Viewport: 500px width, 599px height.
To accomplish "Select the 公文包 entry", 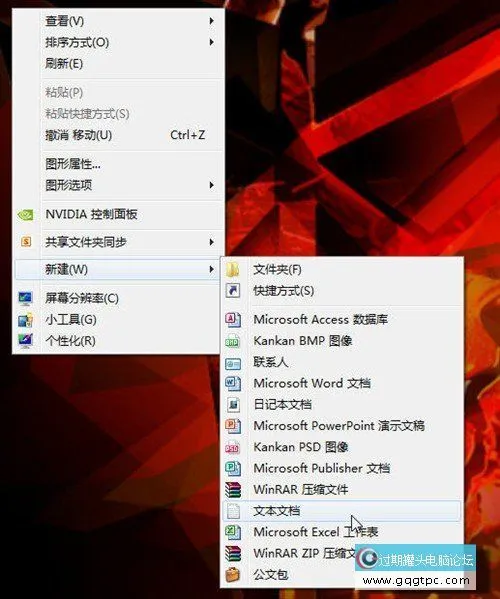I will click(290, 574).
